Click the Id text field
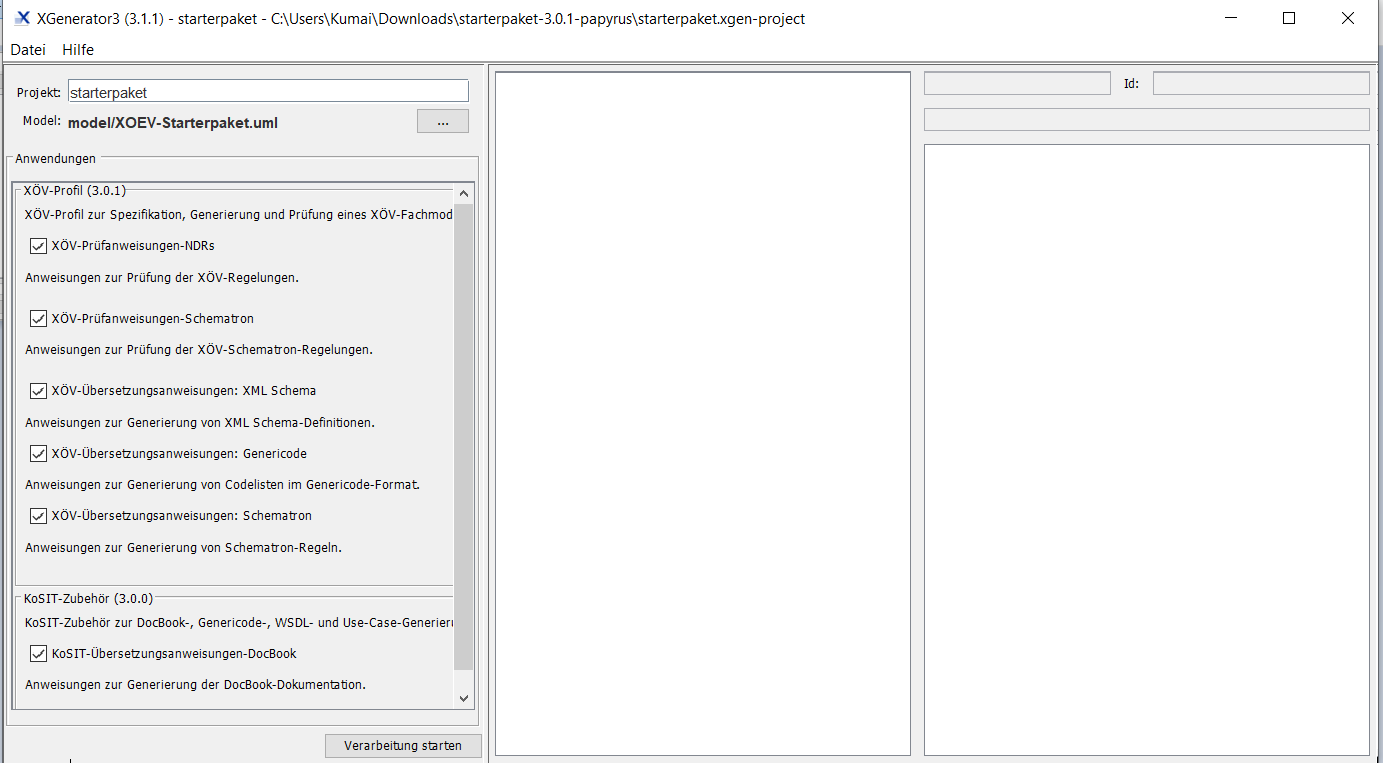This screenshot has width=1383, height=763. point(1261,83)
